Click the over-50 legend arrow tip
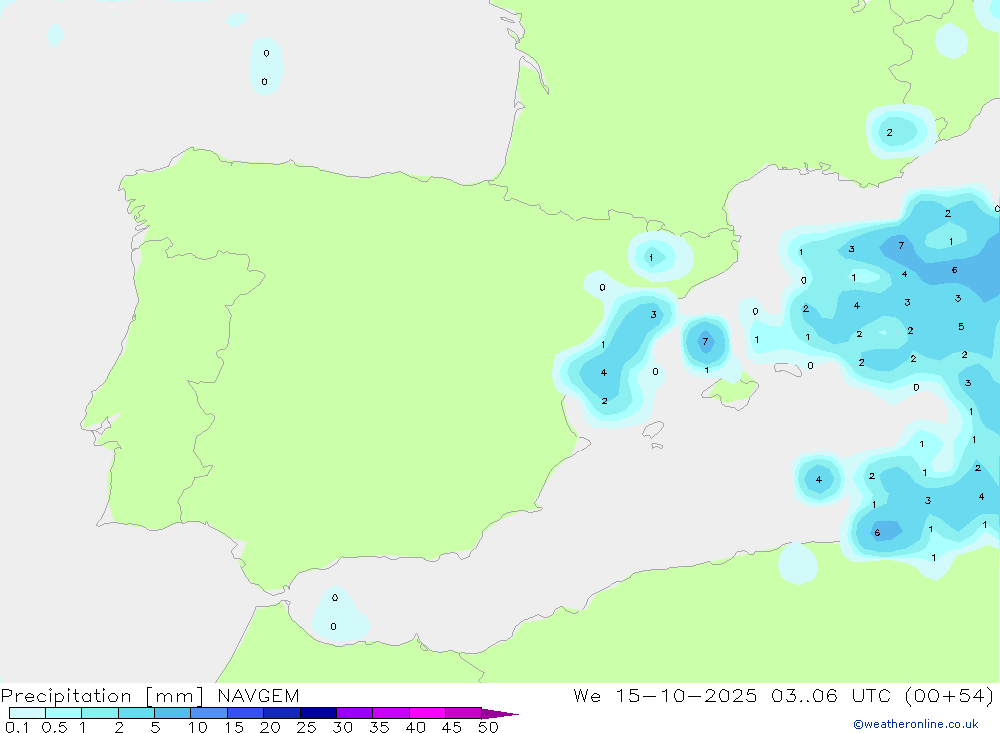 coord(500,713)
